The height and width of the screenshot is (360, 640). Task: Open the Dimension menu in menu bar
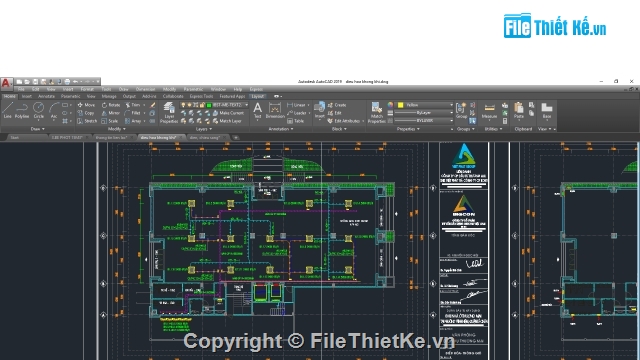pyautogui.click(x=145, y=89)
